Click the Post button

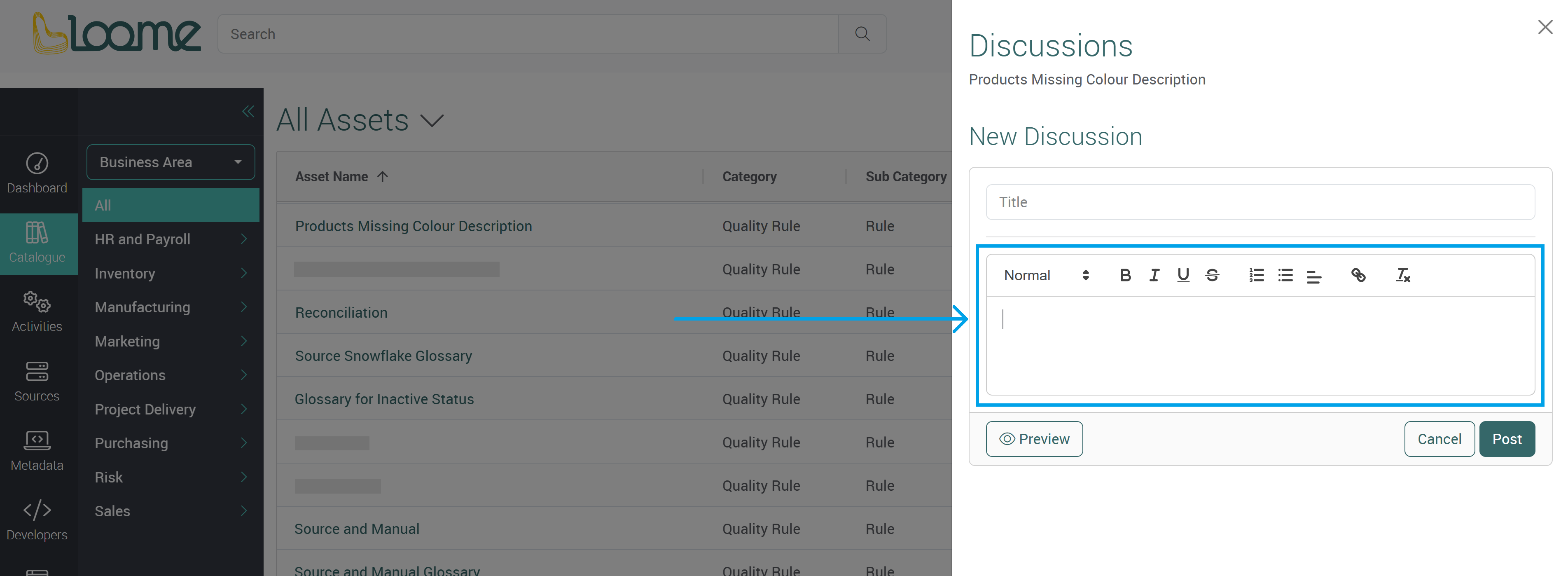[x=1507, y=439]
